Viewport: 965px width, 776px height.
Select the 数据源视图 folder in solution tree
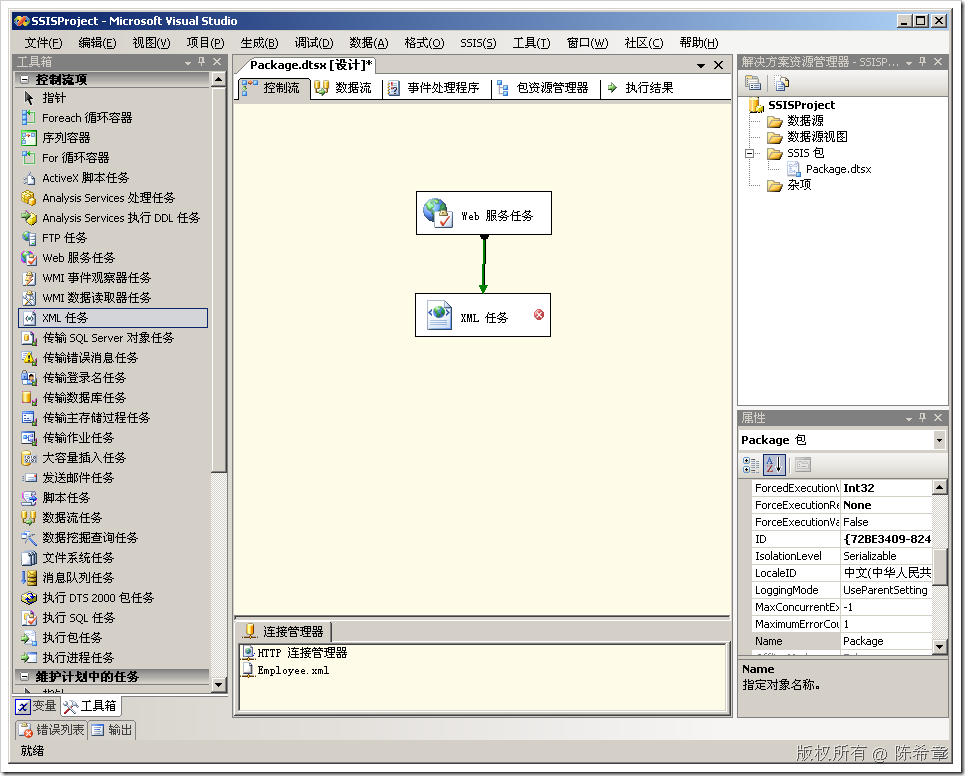(817, 137)
